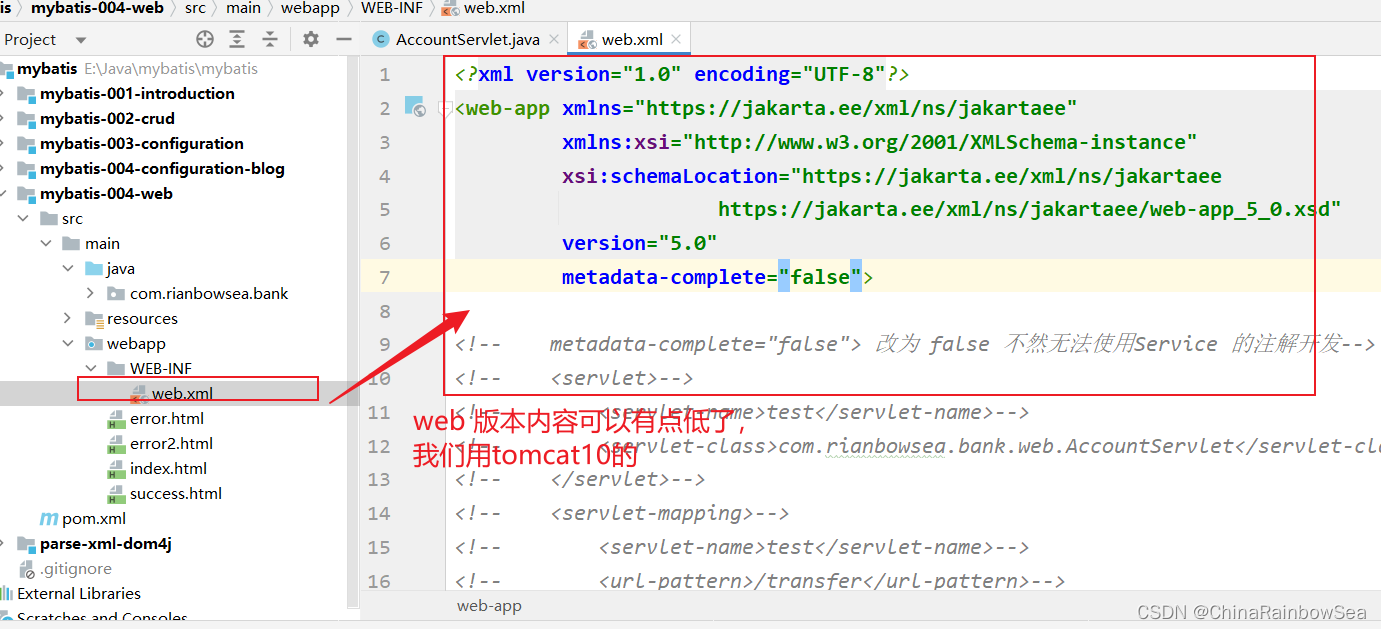Click the web descriptor gutter icon on line 2

point(414,108)
